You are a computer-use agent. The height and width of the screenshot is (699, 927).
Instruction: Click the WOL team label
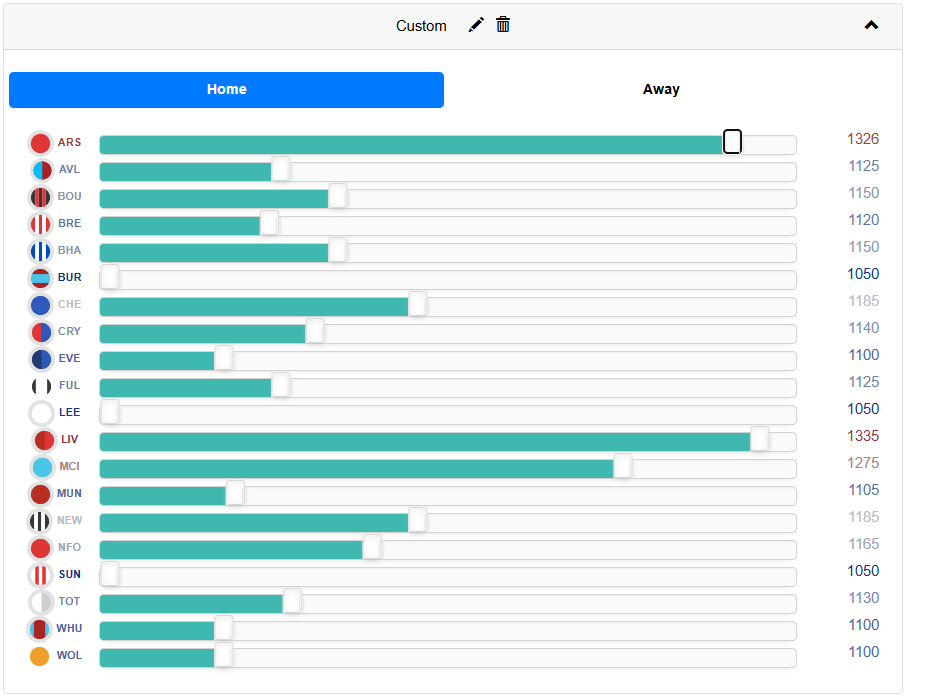click(x=69, y=656)
